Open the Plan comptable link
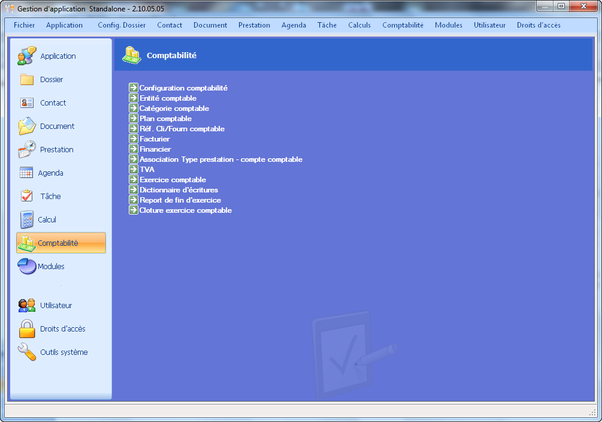This screenshot has width=602, height=422. 165,119
